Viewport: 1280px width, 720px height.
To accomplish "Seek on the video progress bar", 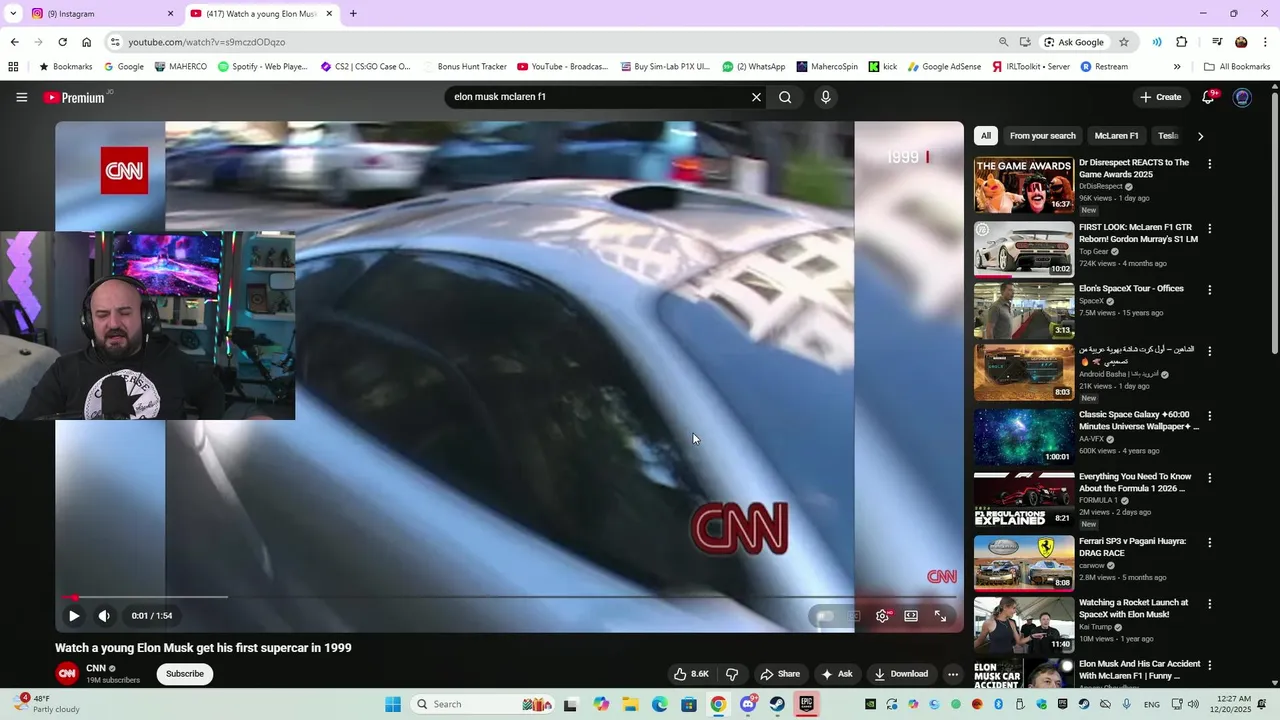I will tap(509, 597).
